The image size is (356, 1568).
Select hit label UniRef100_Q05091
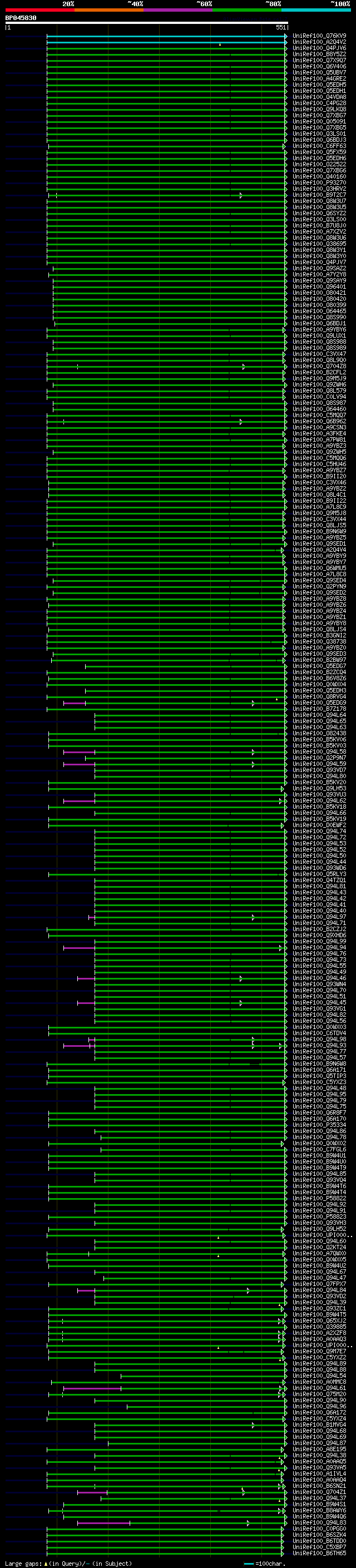pyautogui.click(x=319, y=122)
